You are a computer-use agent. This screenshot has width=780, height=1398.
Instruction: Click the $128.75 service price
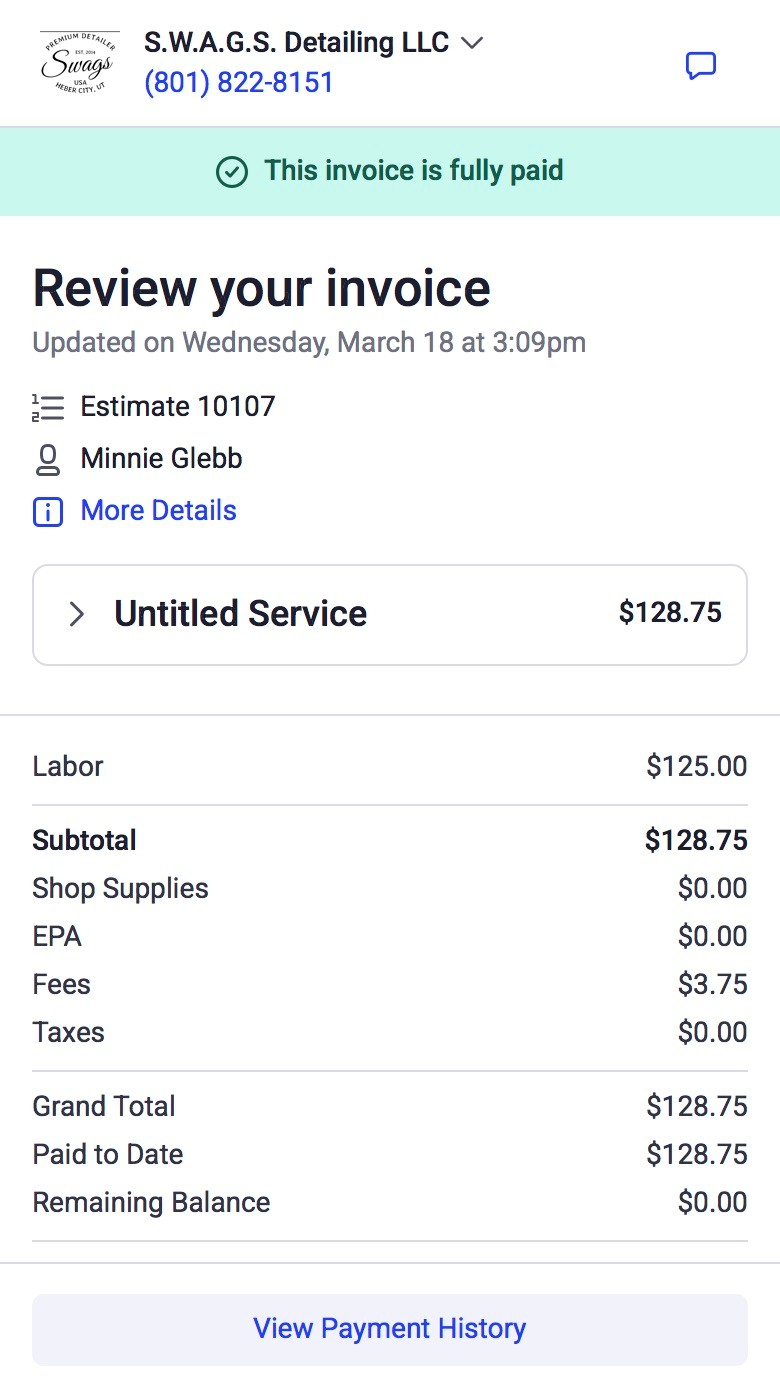coord(670,613)
